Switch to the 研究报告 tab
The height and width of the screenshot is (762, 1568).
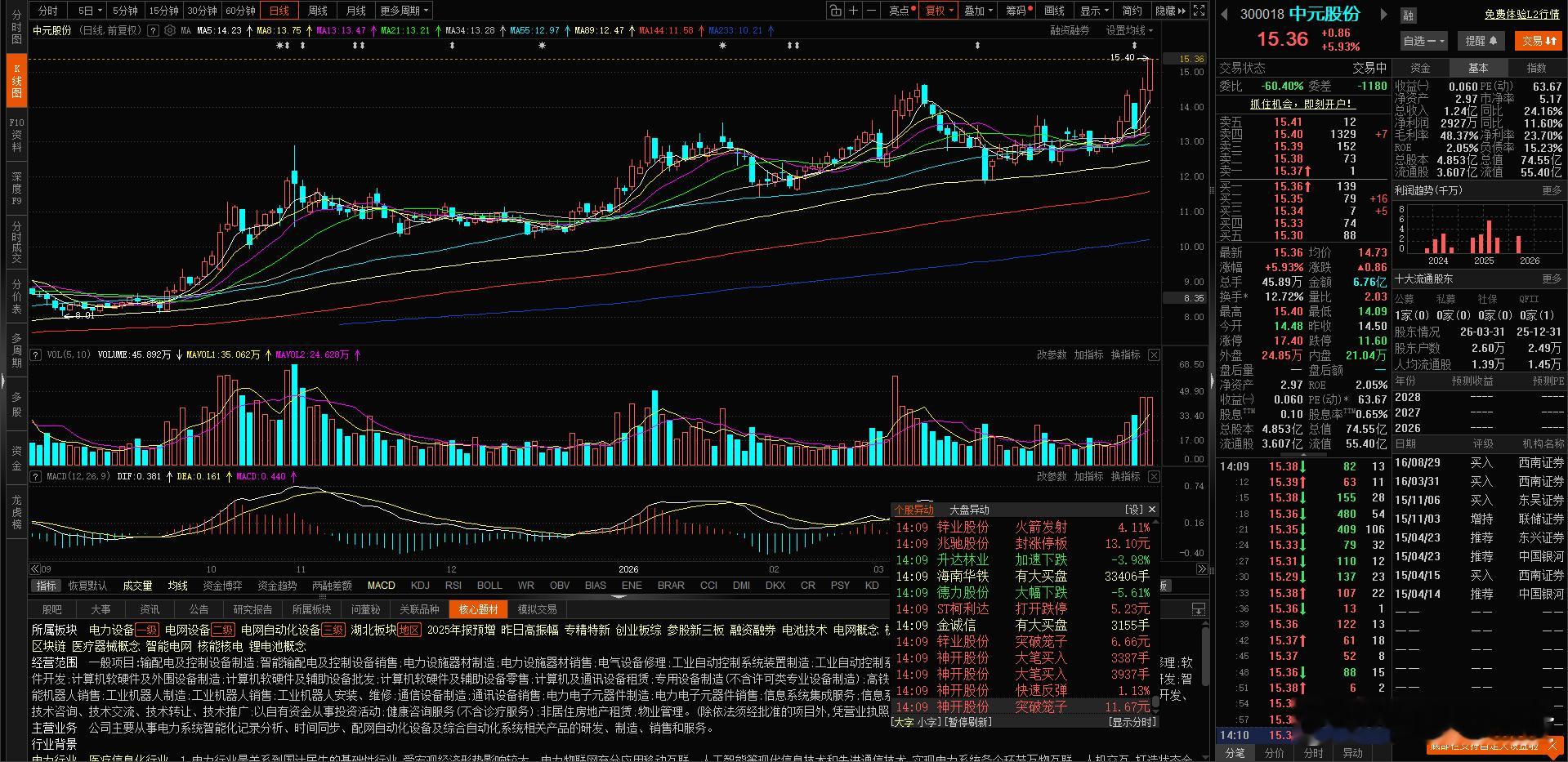pyautogui.click(x=253, y=608)
